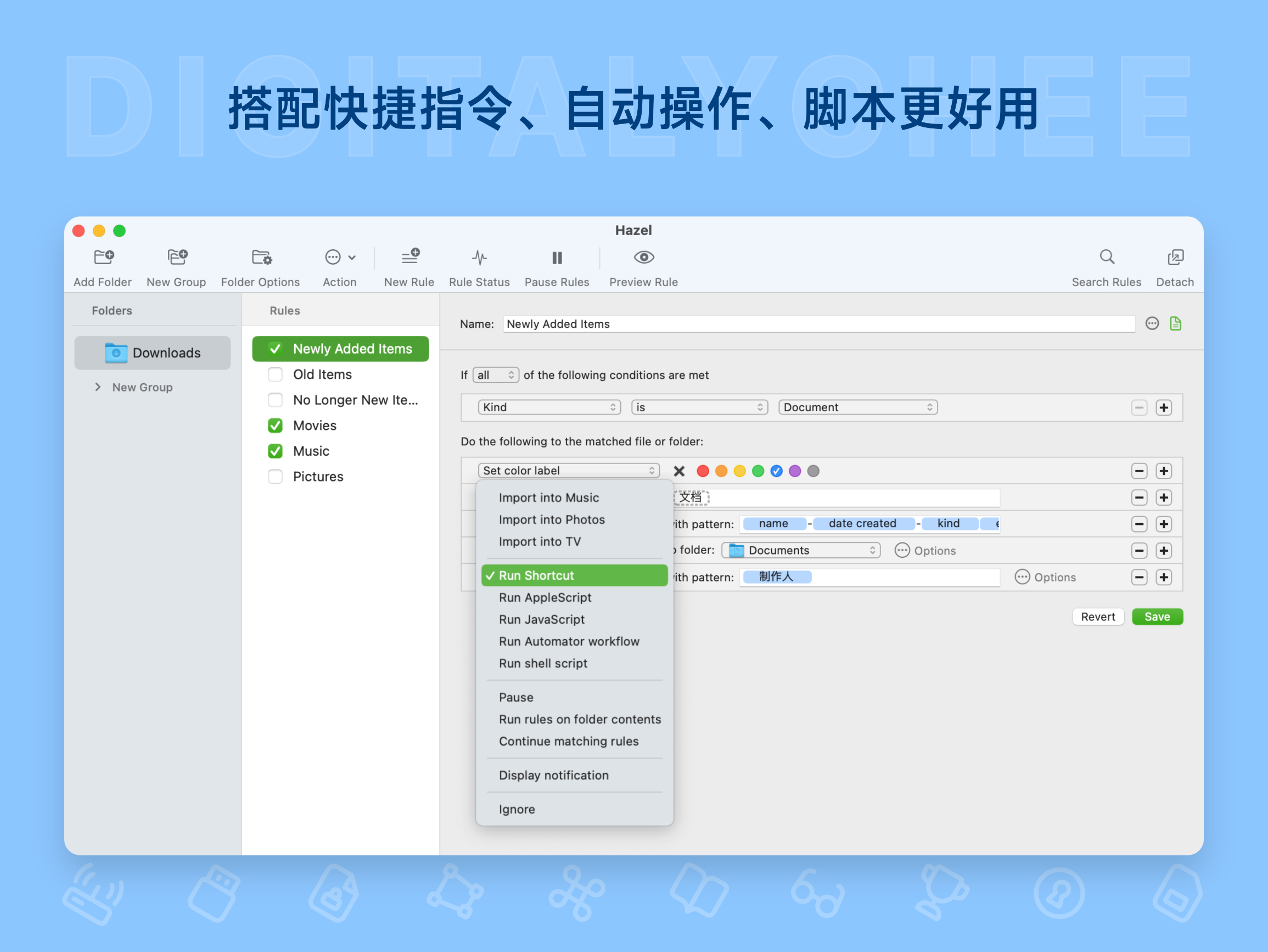The height and width of the screenshot is (952, 1268).
Task: Click the Search Rules icon
Action: (1107, 257)
